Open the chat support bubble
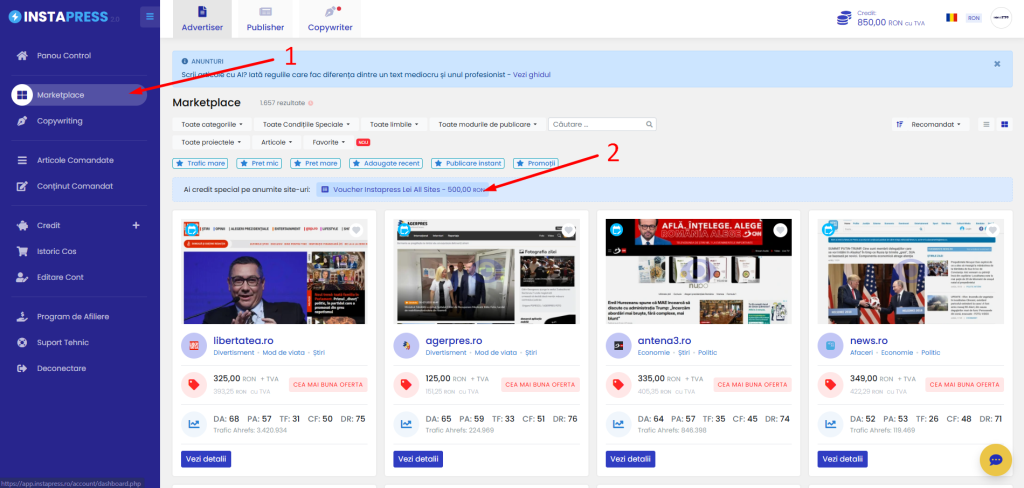1024x488 pixels. pos(996,459)
